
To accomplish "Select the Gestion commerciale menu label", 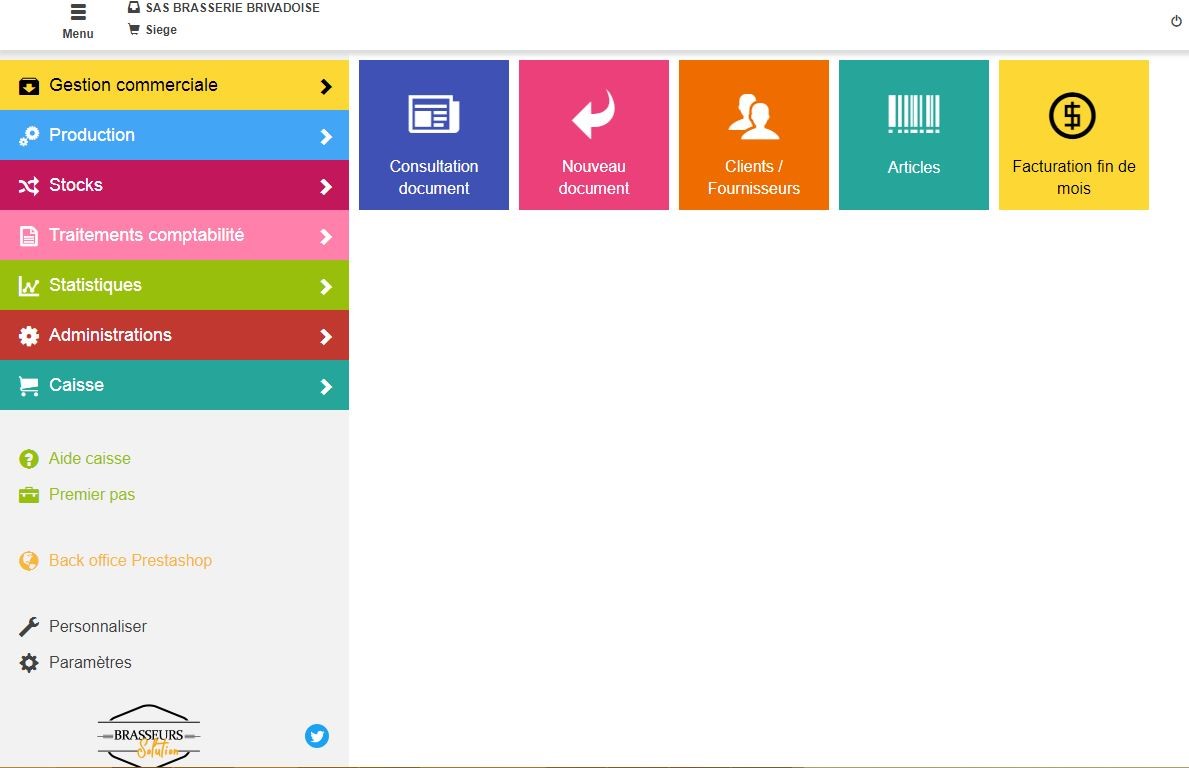I will [x=133, y=85].
